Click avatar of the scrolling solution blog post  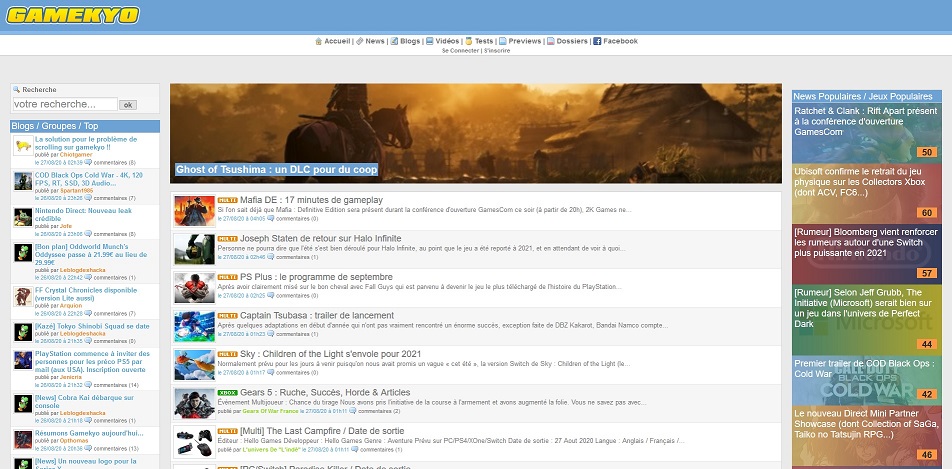23,145
